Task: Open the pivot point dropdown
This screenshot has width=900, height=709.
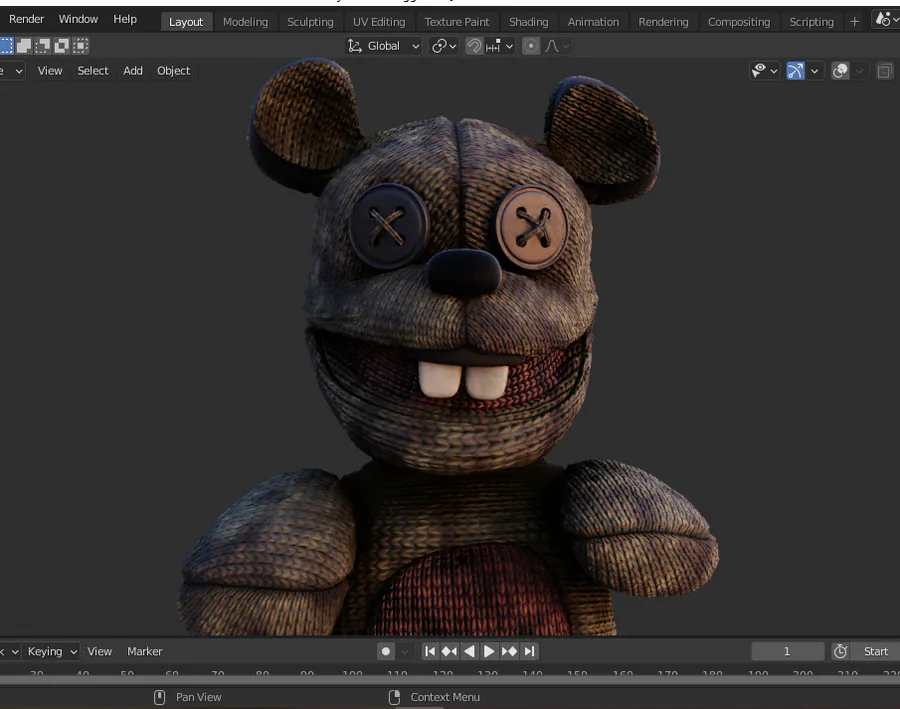Action: [444, 46]
